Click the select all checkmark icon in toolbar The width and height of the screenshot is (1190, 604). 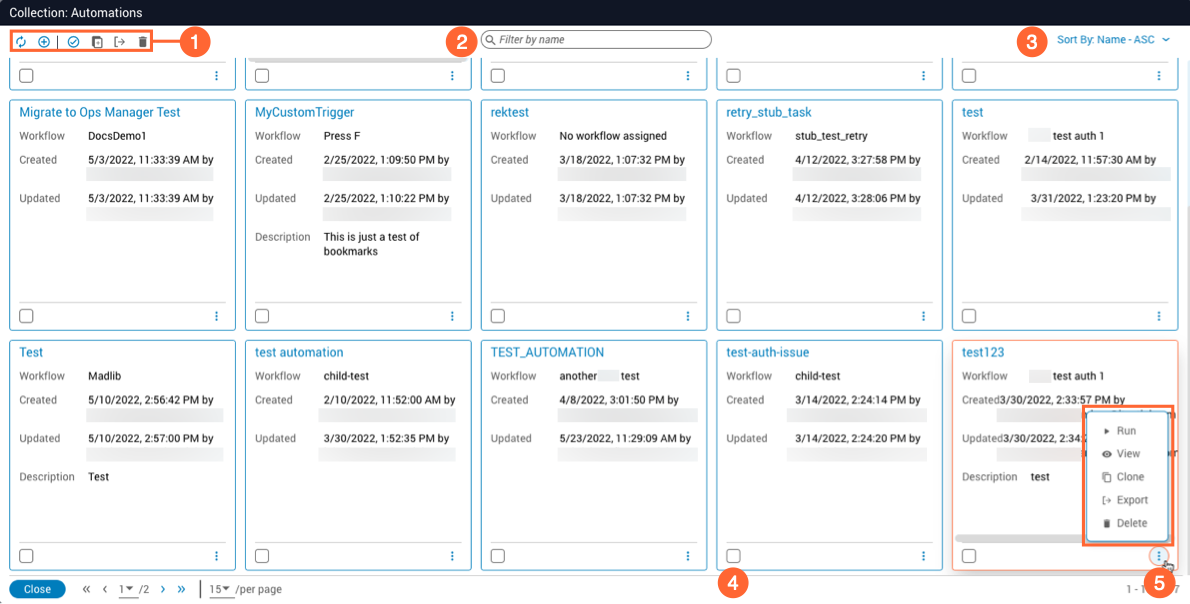tap(74, 42)
